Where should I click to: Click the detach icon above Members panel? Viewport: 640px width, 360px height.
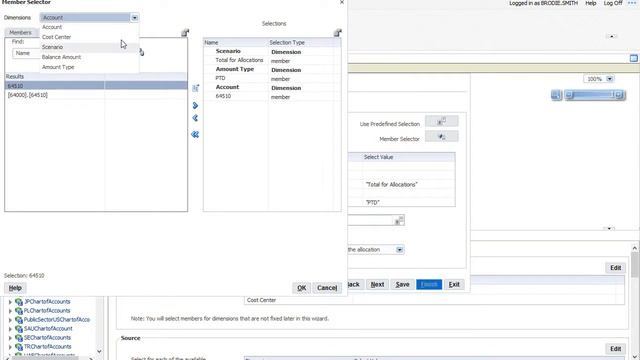click(x=185, y=33)
